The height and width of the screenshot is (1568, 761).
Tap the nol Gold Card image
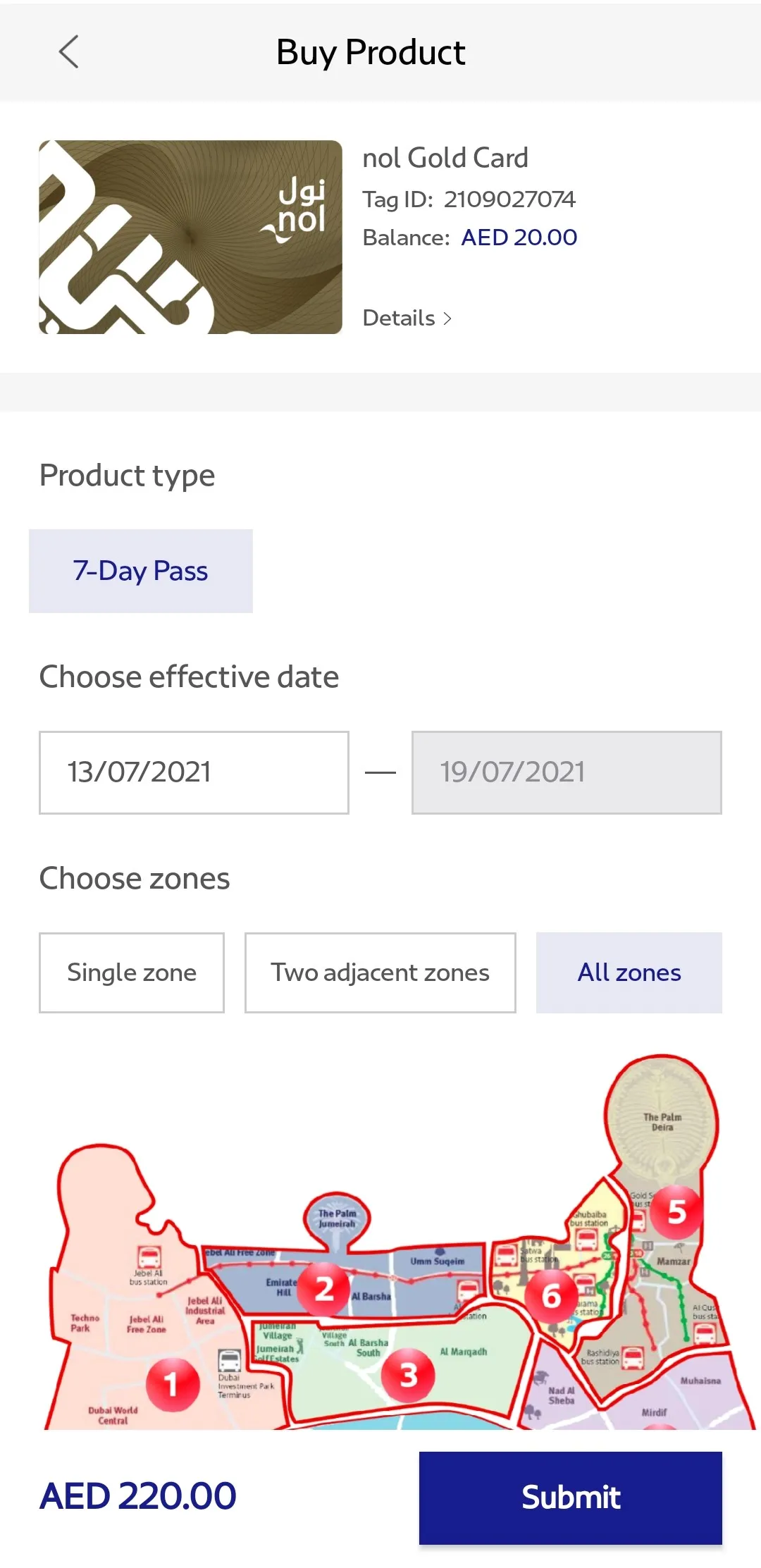coord(190,237)
